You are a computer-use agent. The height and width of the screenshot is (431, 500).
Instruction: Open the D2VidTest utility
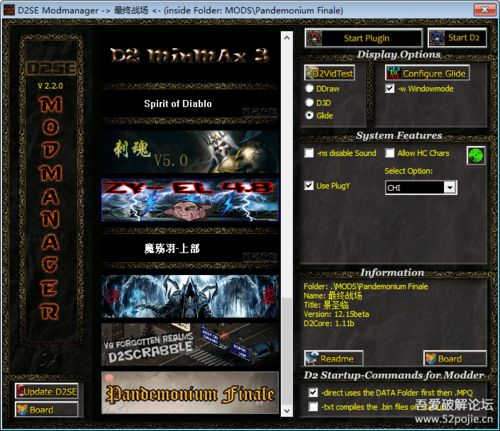pyautogui.click(x=329, y=73)
